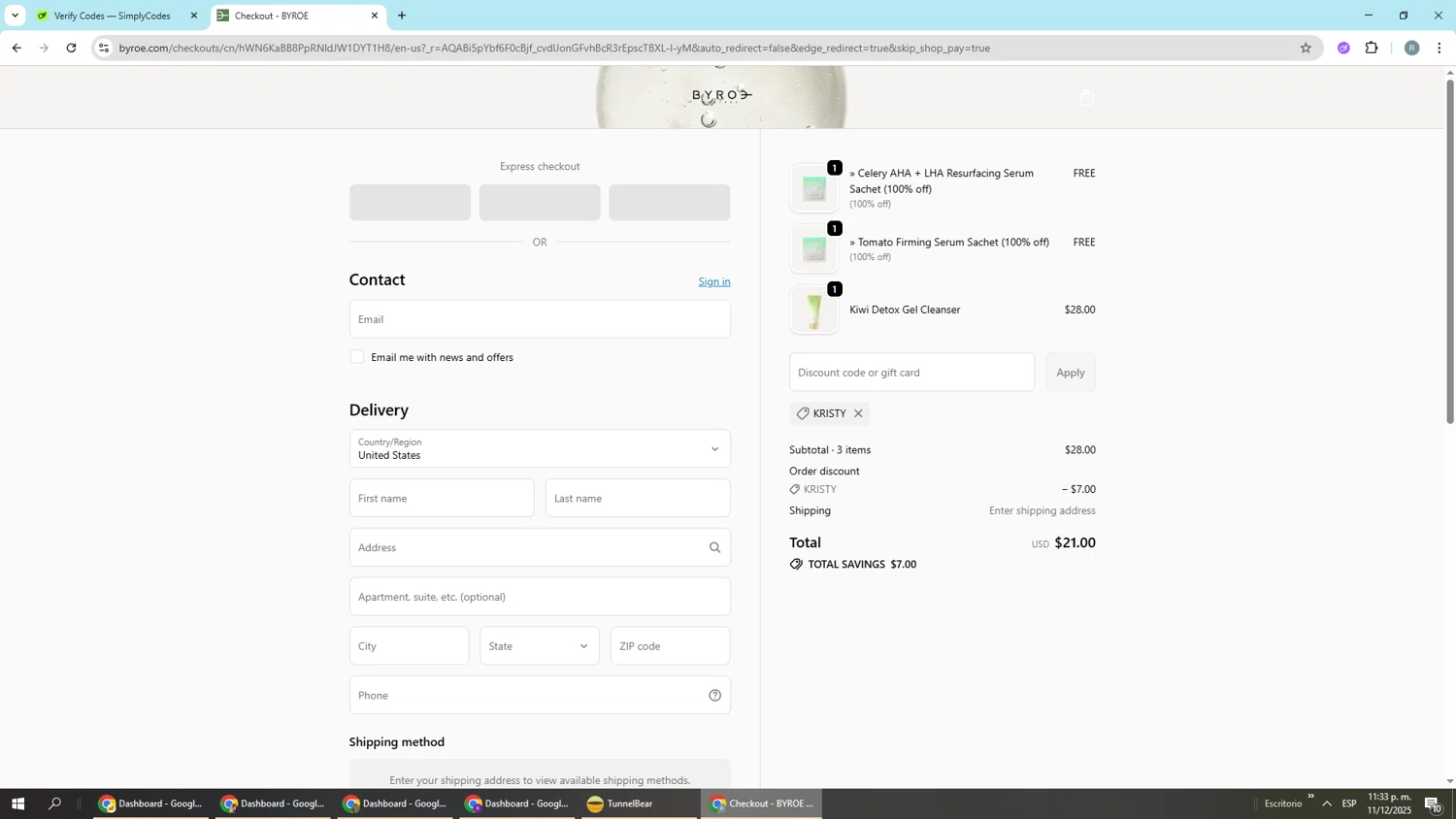Focus the Phone input field

pyautogui.click(x=540, y=695)
